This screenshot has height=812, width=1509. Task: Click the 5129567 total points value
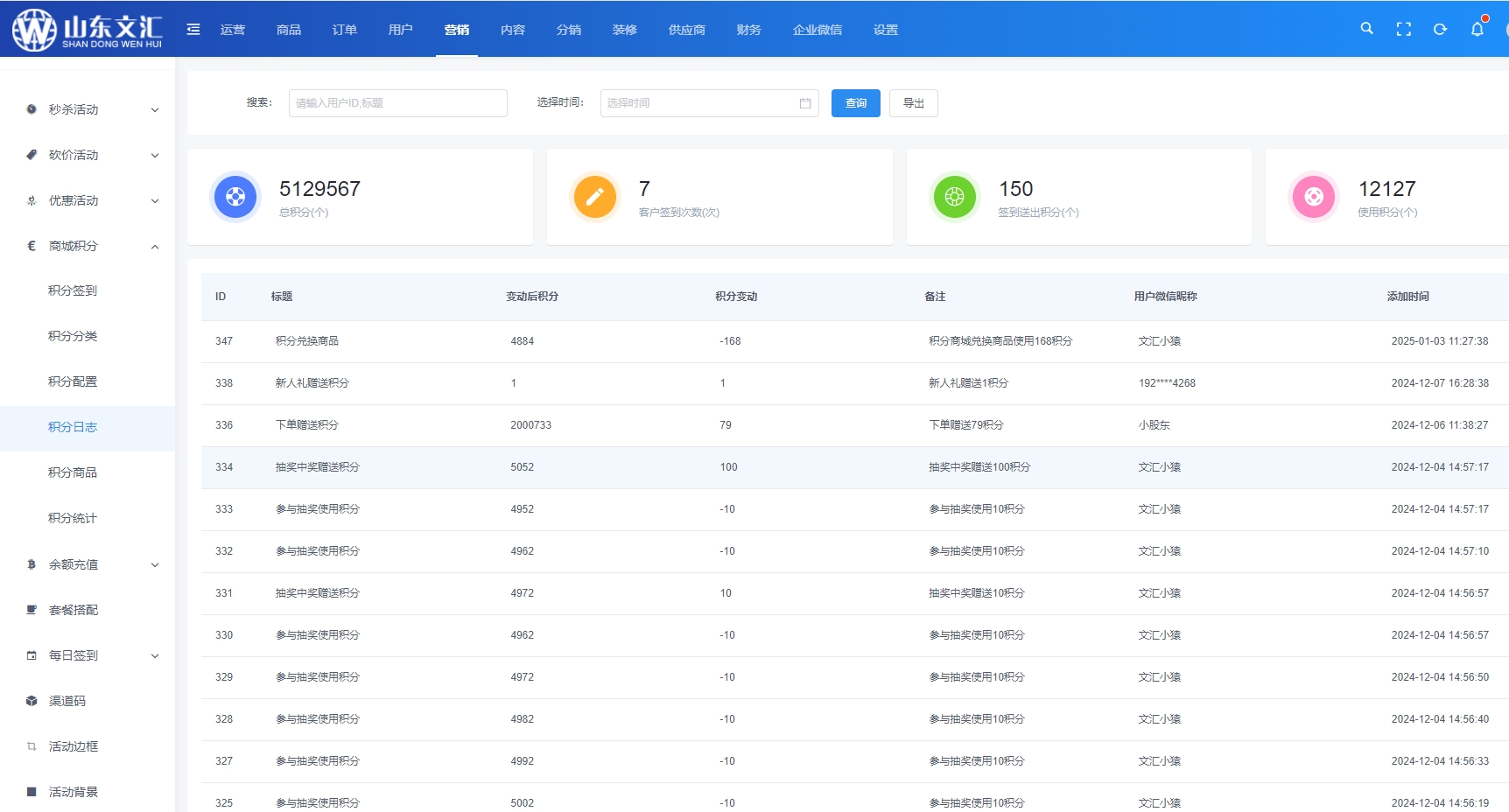[x=319, y=189]
